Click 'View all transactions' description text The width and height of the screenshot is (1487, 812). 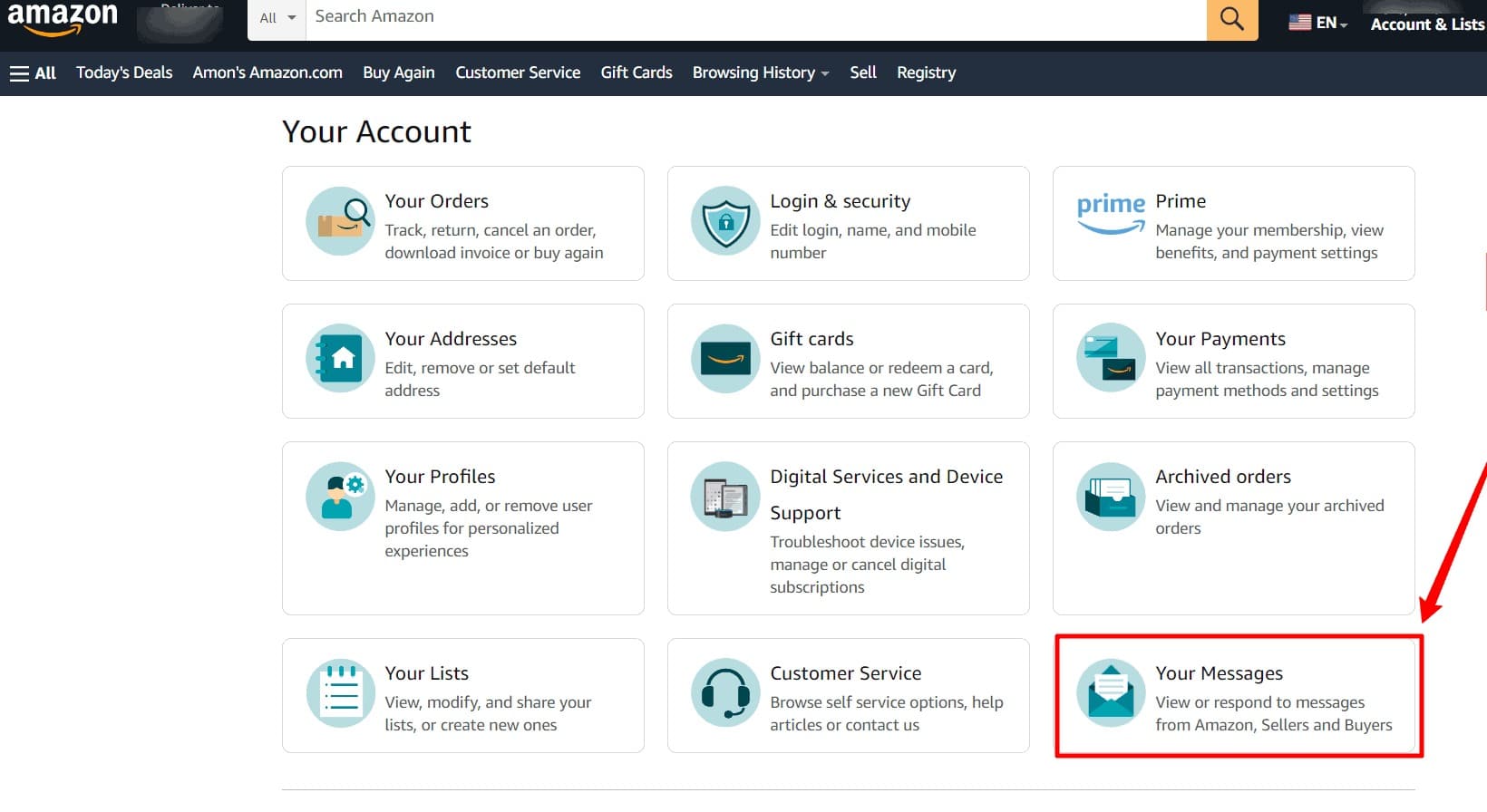[x=1267, y=380]
